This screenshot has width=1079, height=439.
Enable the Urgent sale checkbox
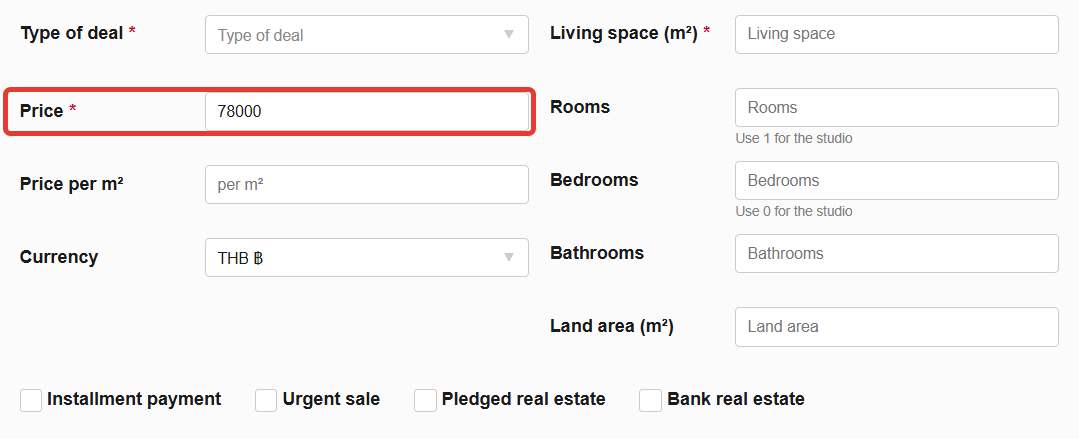point(266,400)
